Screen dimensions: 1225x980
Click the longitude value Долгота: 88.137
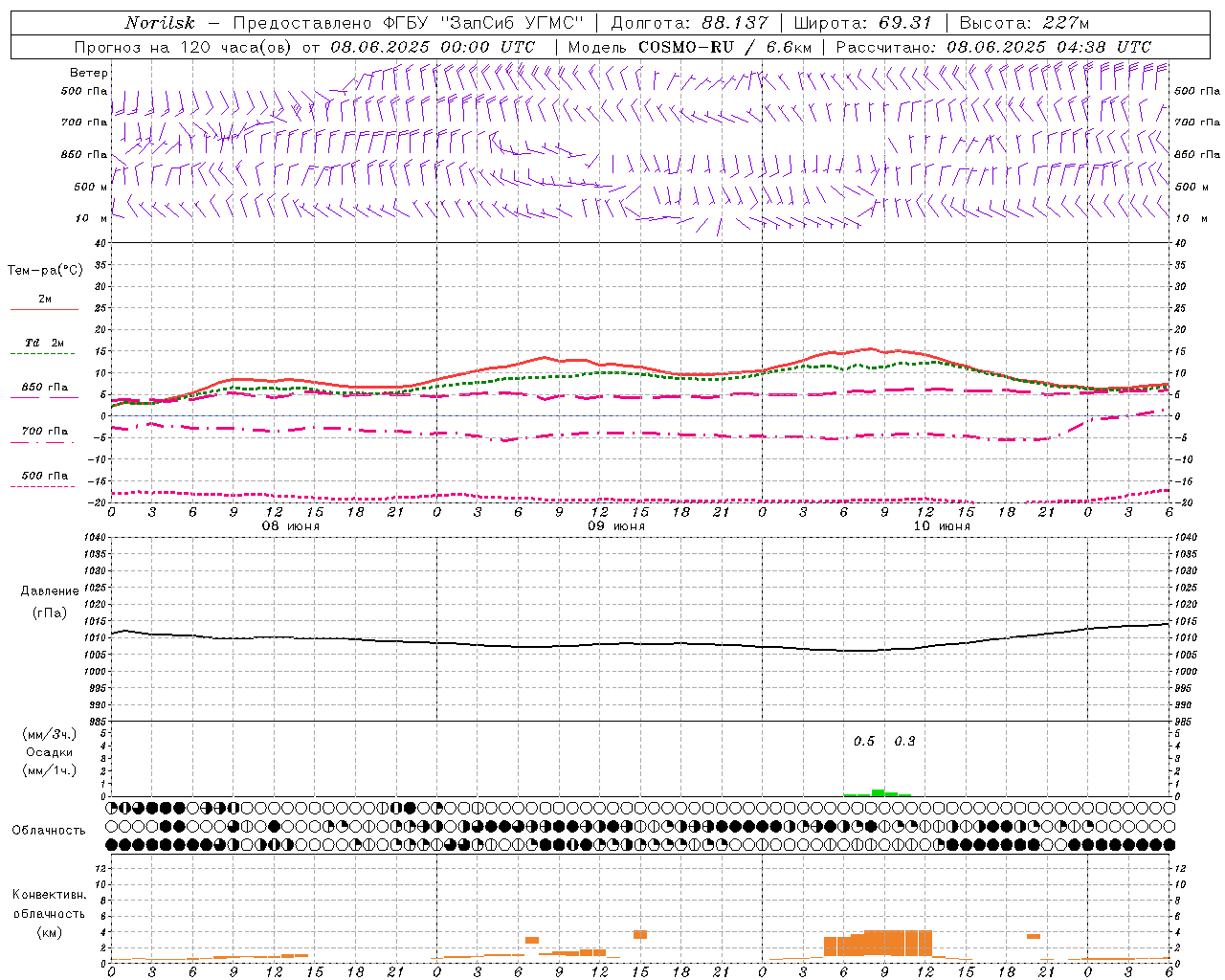tap(689, 23)
